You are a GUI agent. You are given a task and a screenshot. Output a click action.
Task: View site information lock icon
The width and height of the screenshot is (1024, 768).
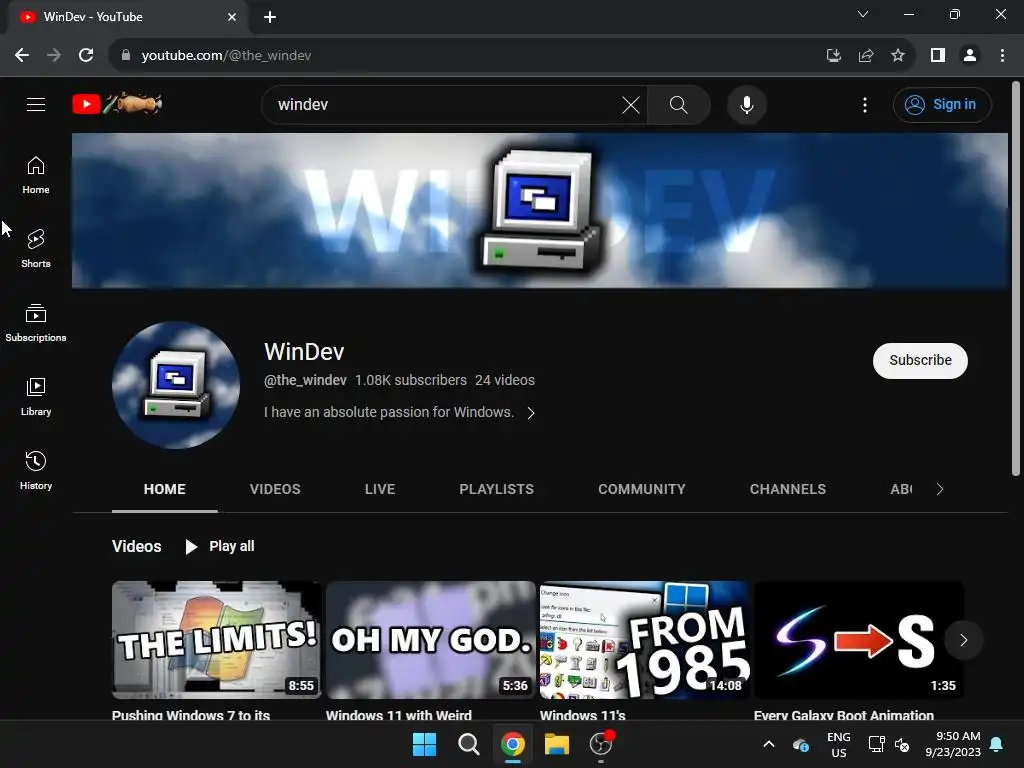point(126,56)
